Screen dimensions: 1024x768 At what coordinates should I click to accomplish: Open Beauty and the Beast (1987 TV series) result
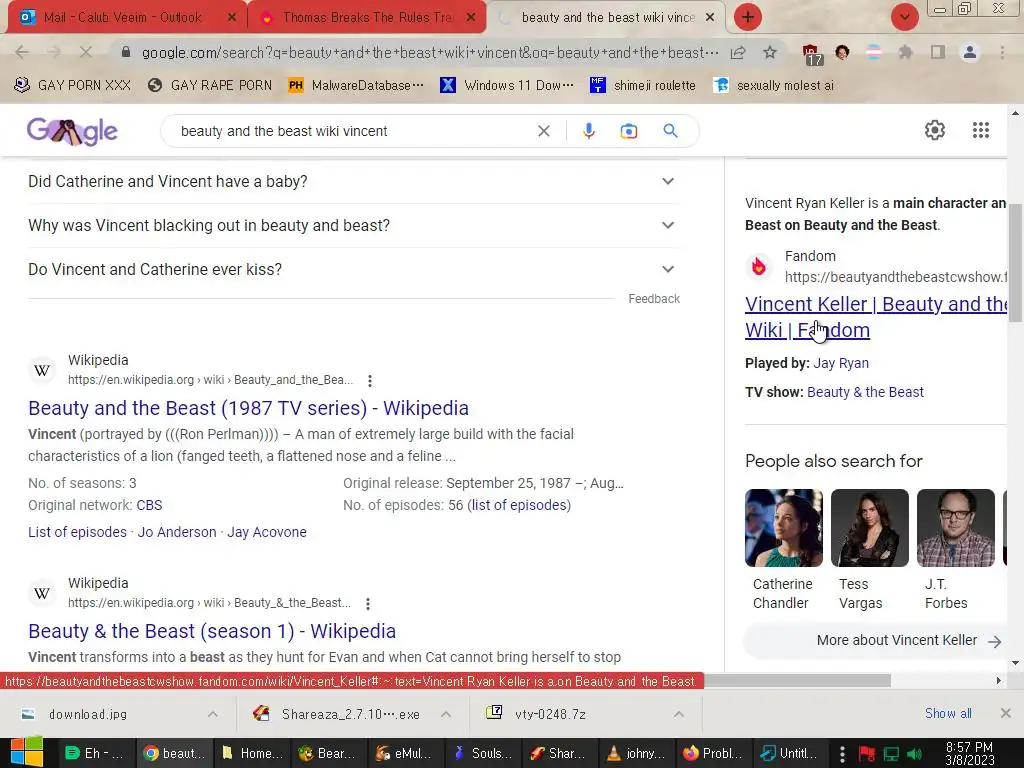pos(248,408)
